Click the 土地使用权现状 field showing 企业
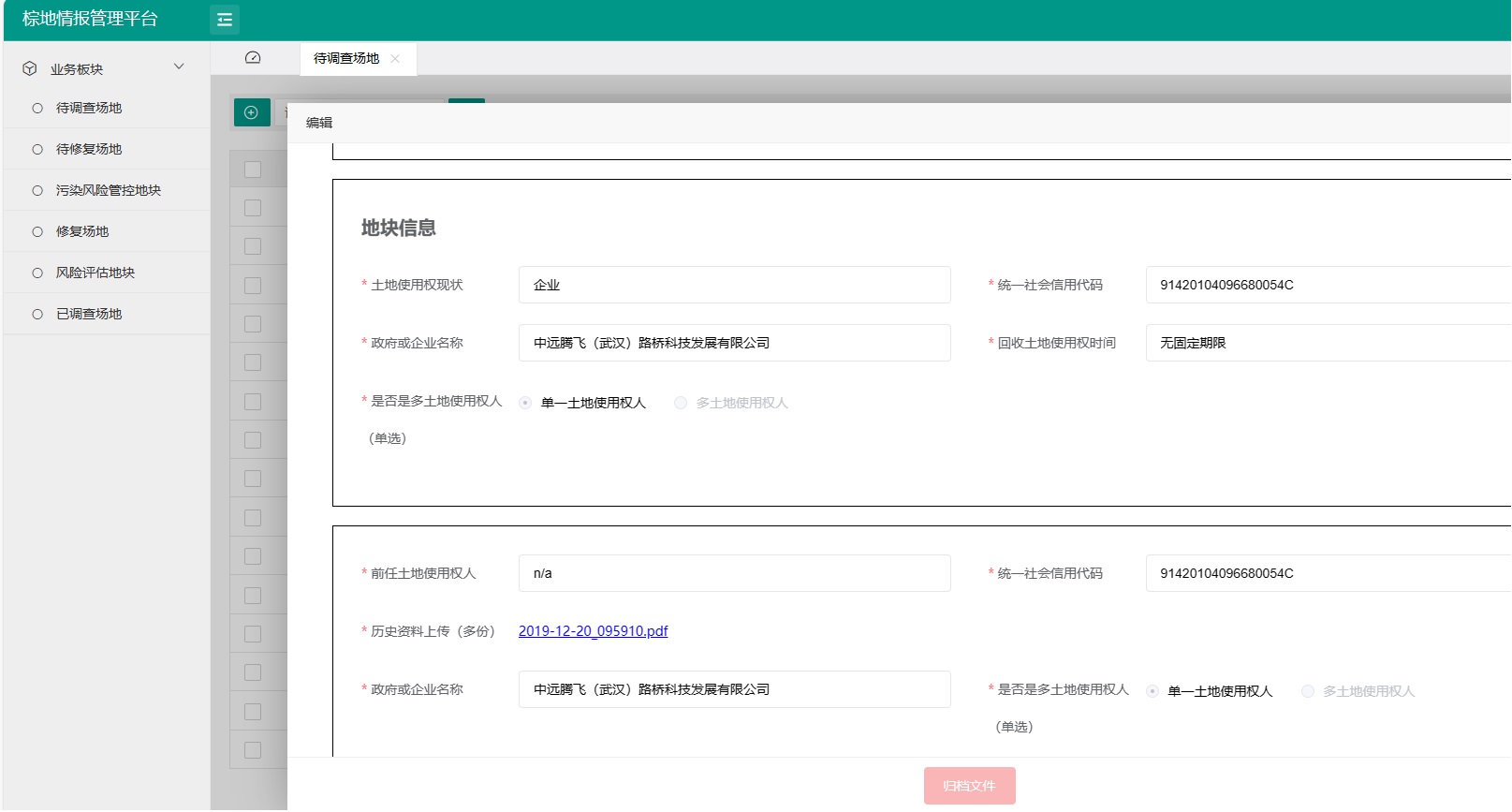The height and width of the screenshot is (812, 1512). (734, 285)
